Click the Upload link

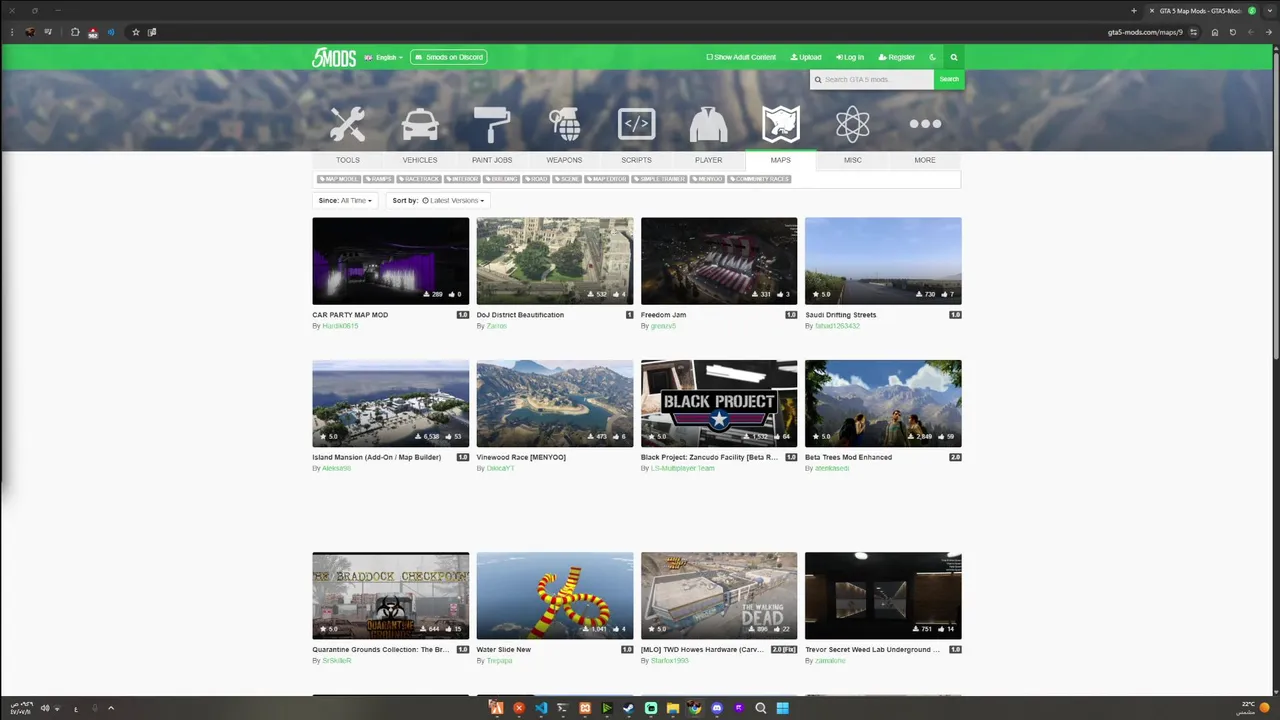[x=806, y=57]
